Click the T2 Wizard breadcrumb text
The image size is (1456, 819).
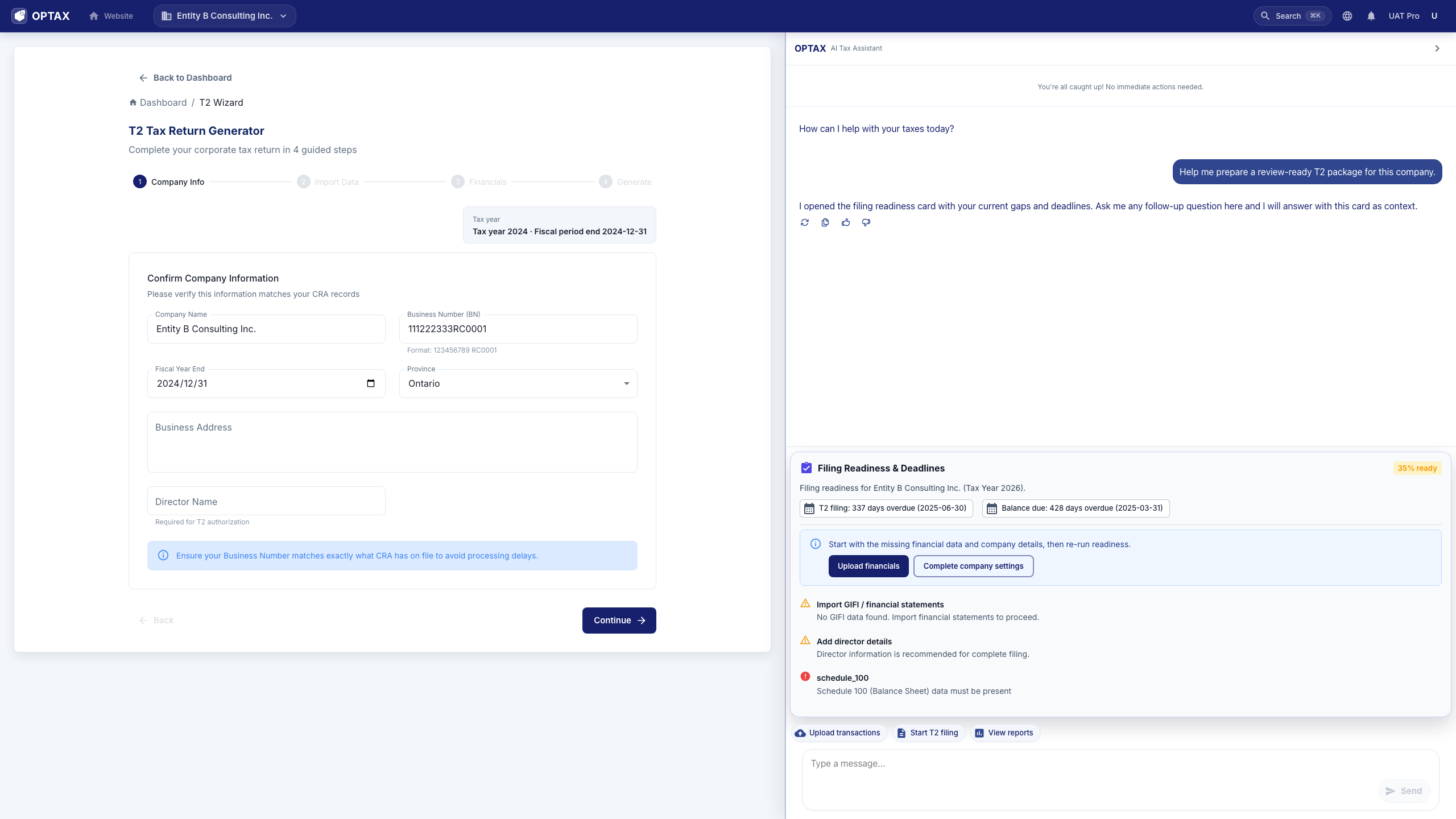(221, 102)
